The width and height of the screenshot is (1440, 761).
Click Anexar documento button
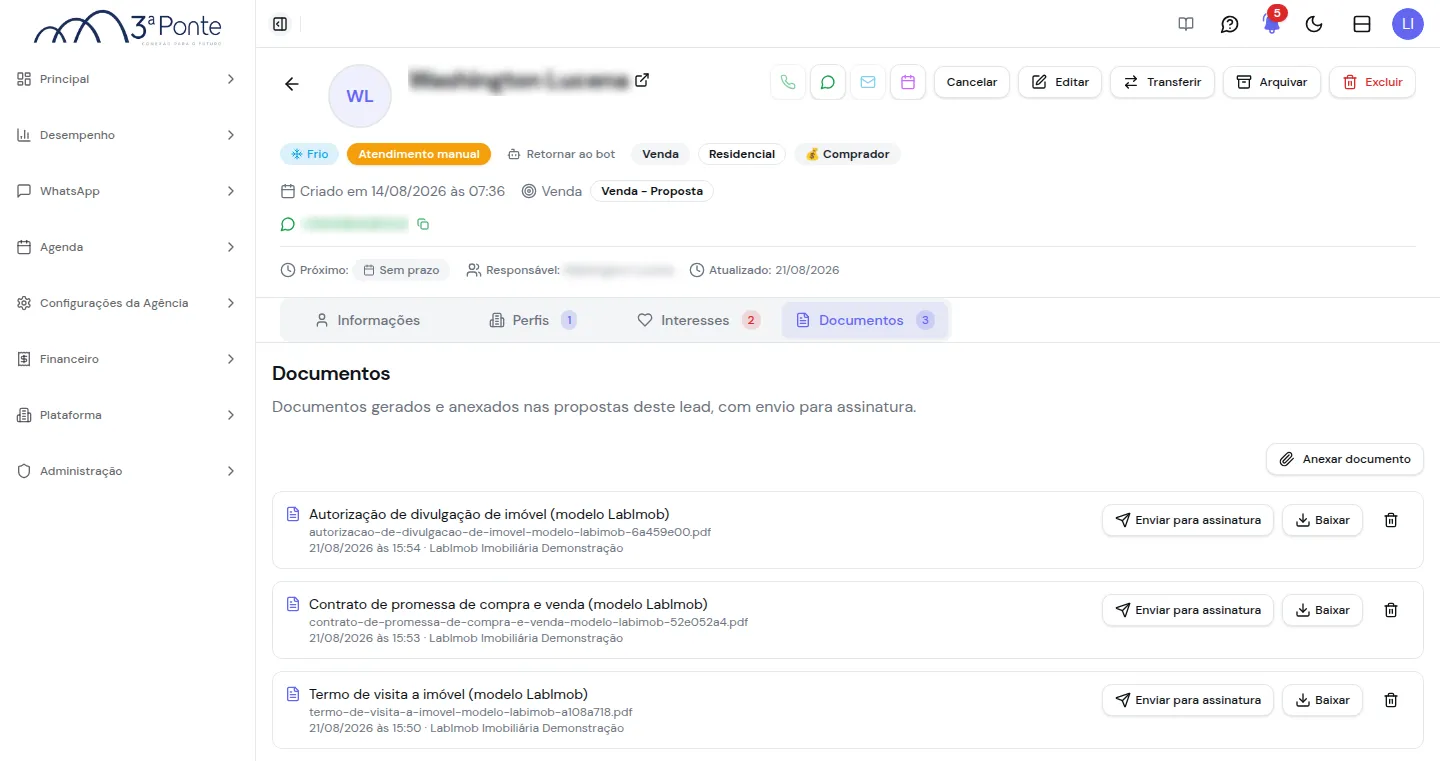coord(1345,459)
